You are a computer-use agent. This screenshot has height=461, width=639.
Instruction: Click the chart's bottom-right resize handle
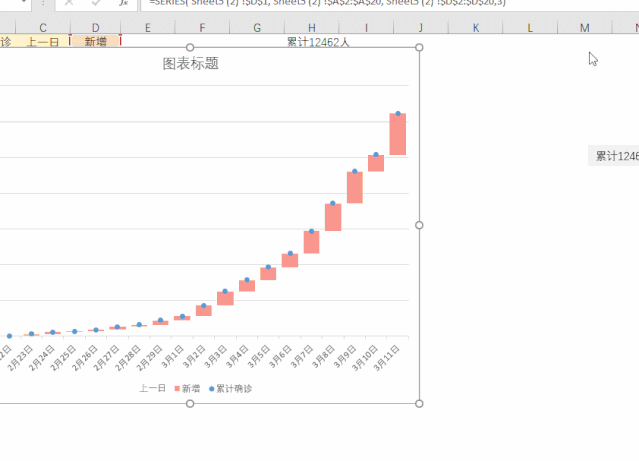(x=419, y=403)
